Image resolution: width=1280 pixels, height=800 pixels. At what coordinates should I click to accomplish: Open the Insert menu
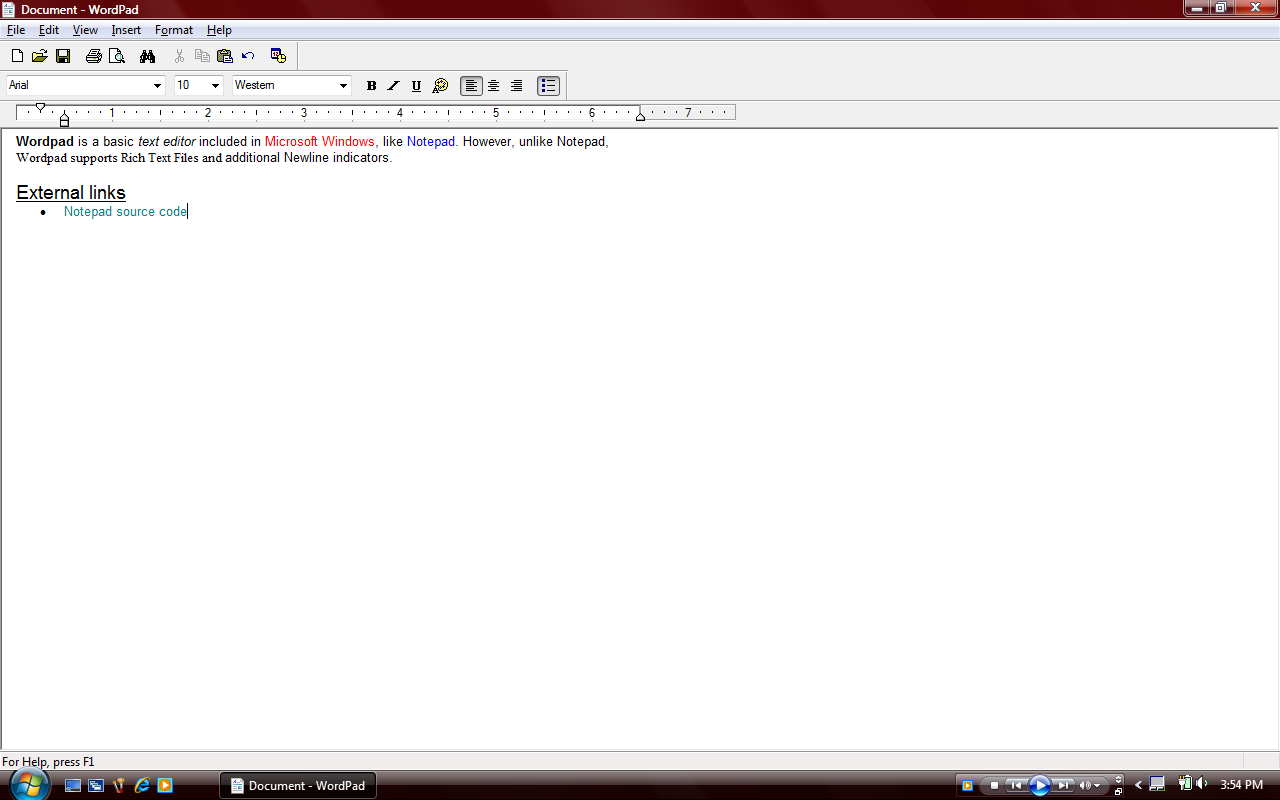pos(126,30)
